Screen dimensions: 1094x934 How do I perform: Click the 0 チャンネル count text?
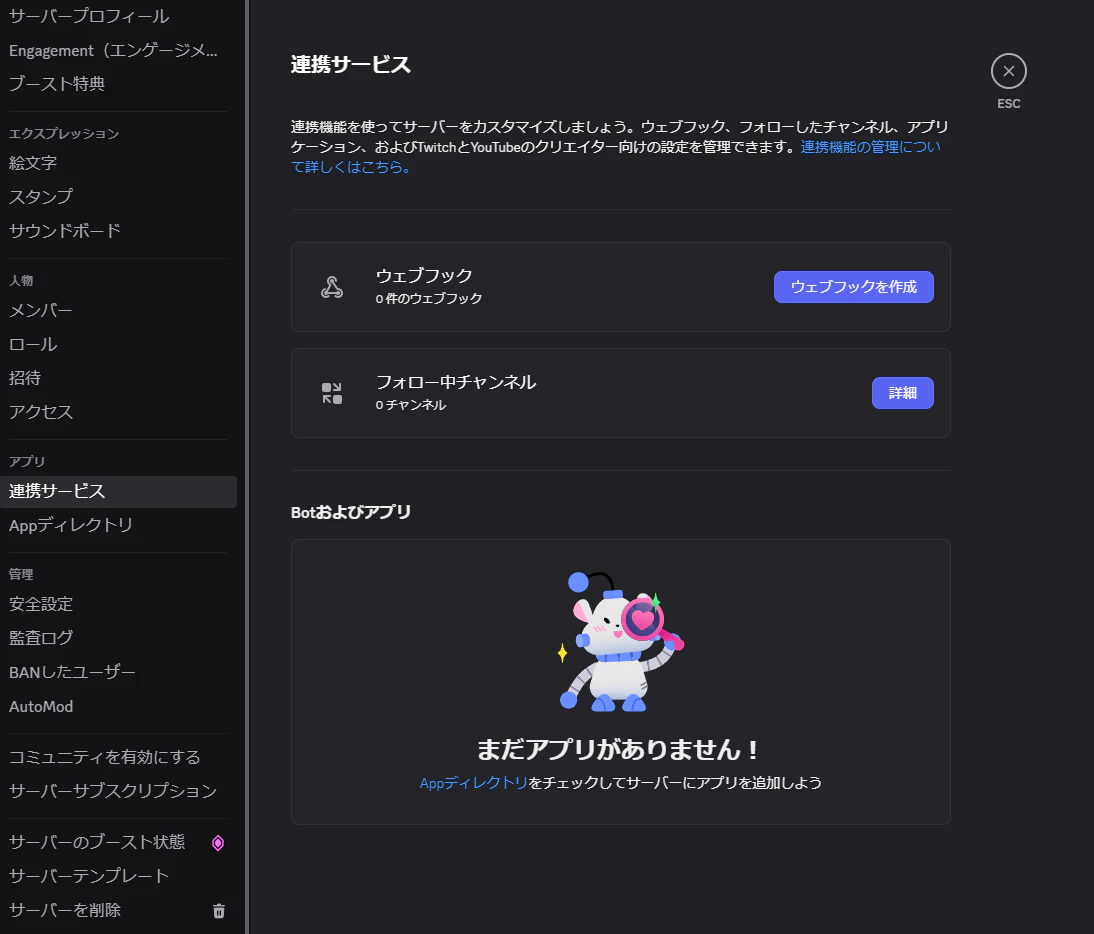[x=410, y=405]
